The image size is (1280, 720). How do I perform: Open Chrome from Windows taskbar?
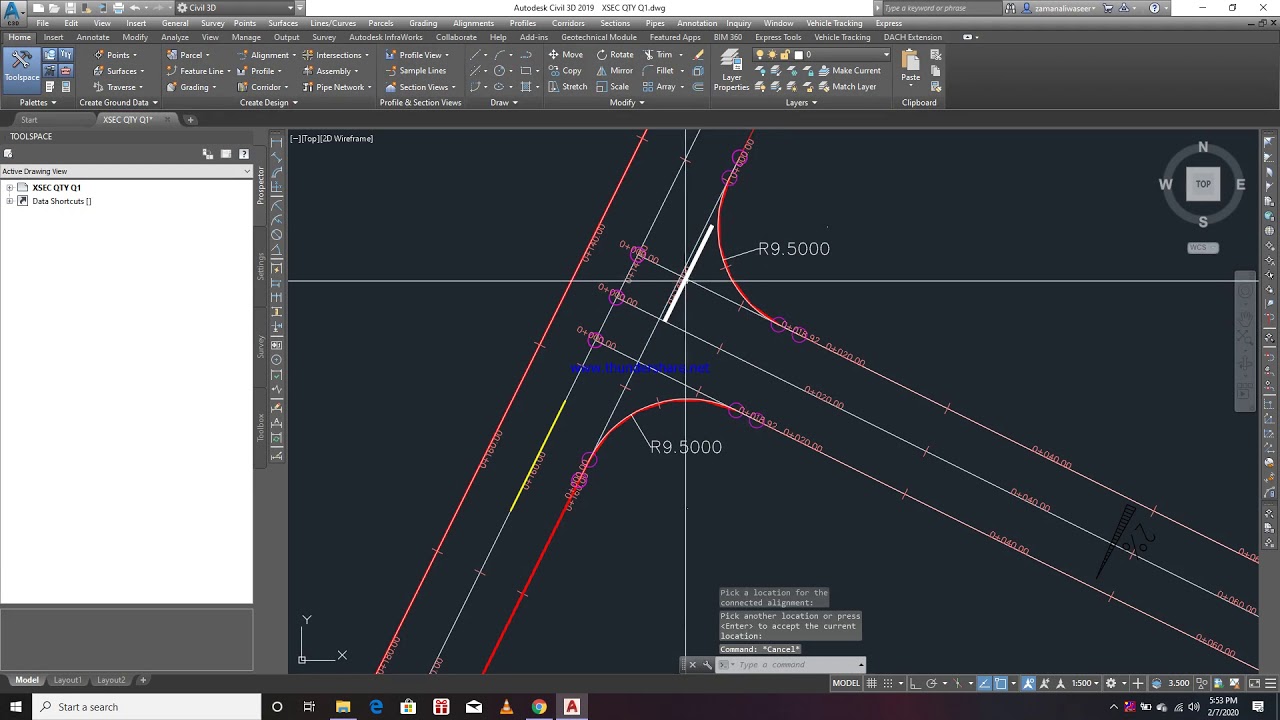[539, 707]
